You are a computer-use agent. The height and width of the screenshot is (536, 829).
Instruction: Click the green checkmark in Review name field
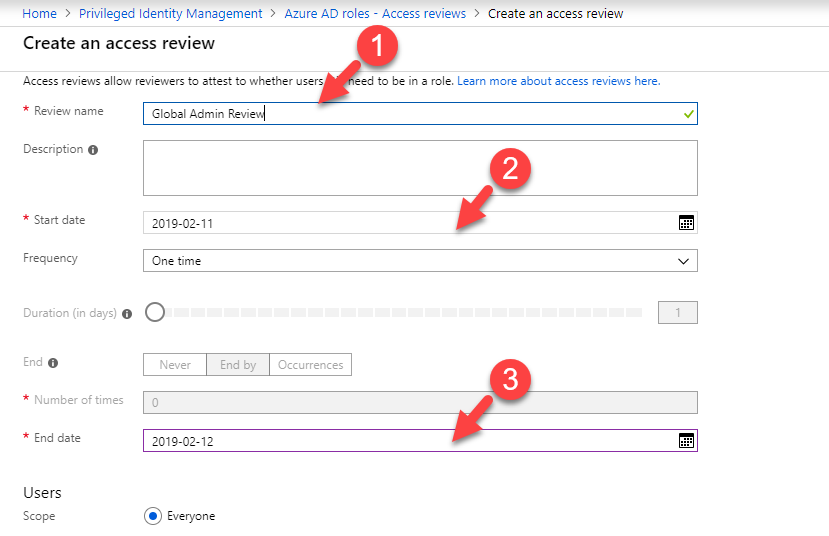point(685,114)
